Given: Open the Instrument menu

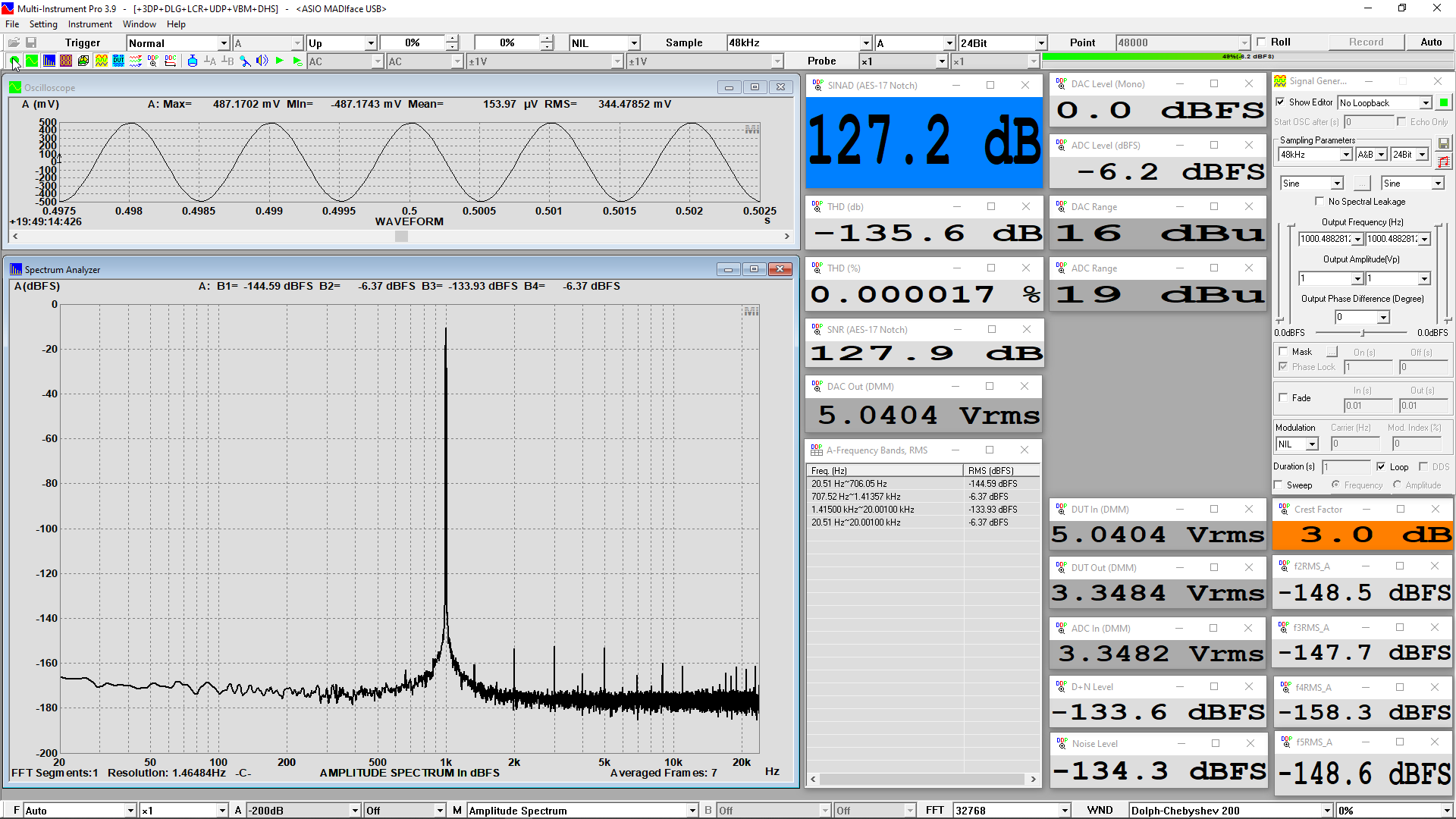Looking at the screenshot, I should 89,24.
